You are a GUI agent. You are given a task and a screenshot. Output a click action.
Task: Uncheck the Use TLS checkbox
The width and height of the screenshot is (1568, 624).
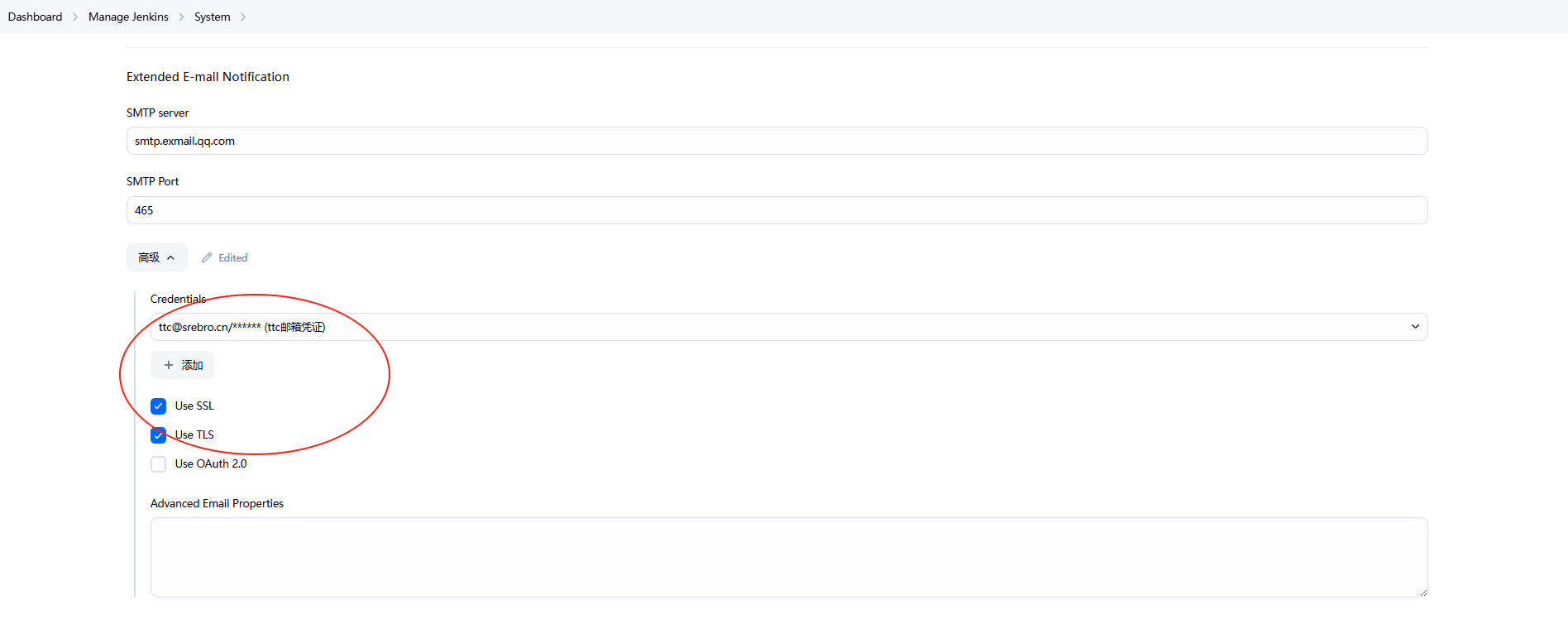pyautogui.click(x=159, y=435)
